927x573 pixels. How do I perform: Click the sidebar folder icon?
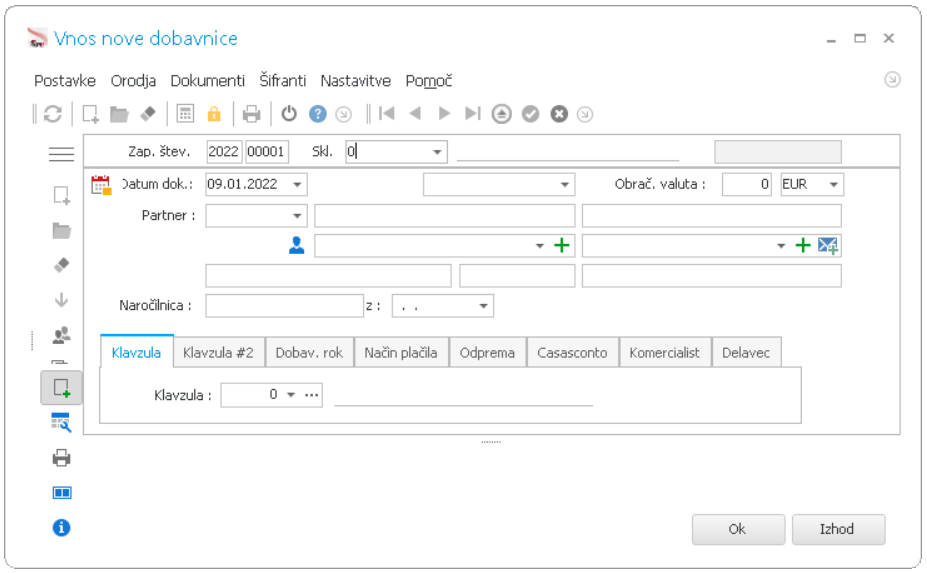coord(61,231)
